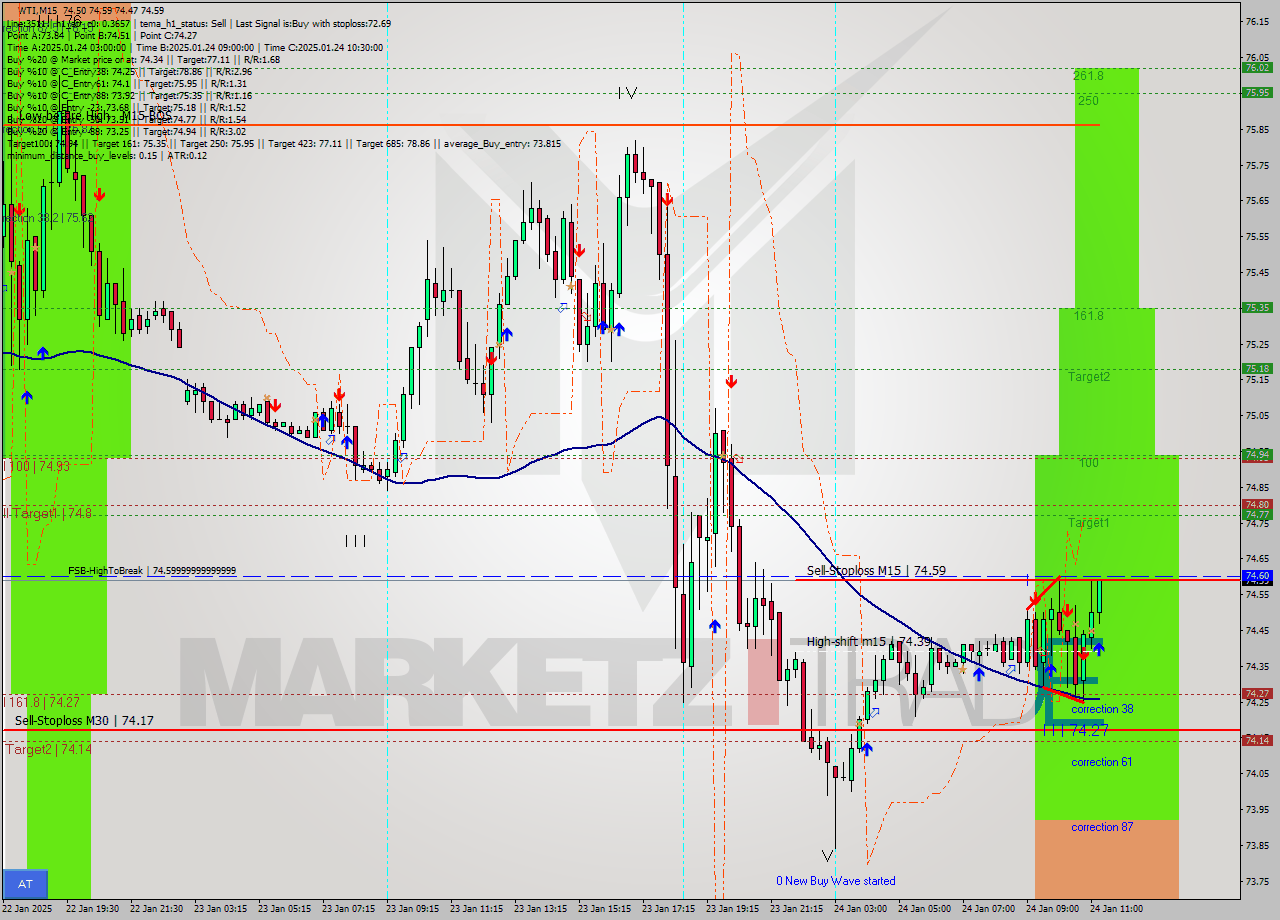Click the green 75.95 price tag
Screen dimensions: 1280x920
[1257, 92]
